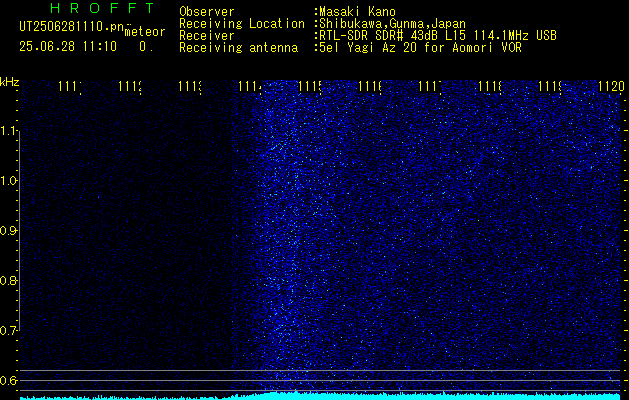This screenshot has height=400, width=629.
Task: Click the 1115 time marker
Action: [x=310, y=87]
